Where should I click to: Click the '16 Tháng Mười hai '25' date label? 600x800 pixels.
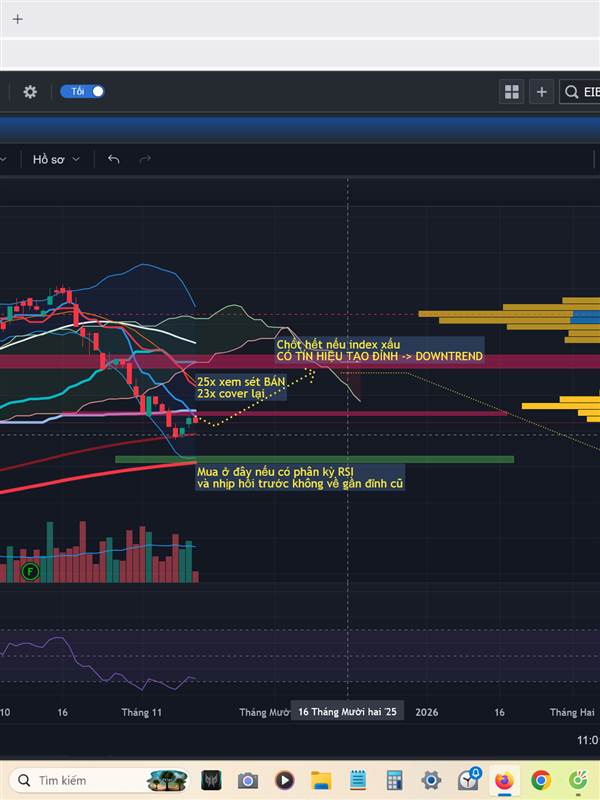click(347, 712)
